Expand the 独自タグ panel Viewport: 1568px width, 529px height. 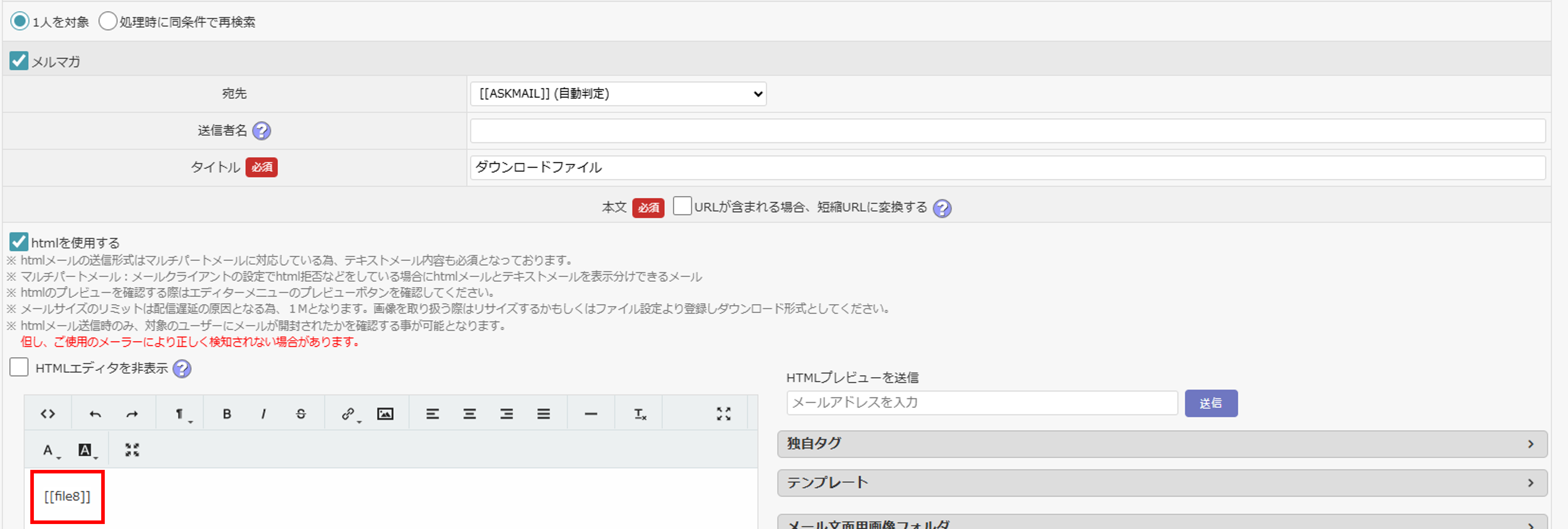click(1161, 444)
